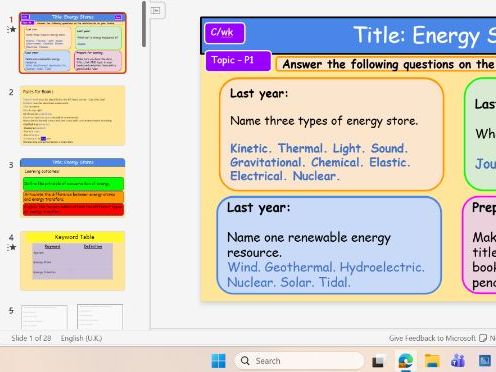
Task: Click the 'Kinetic. Thermal. Light. Sound.' answer line
Action: 319,148
